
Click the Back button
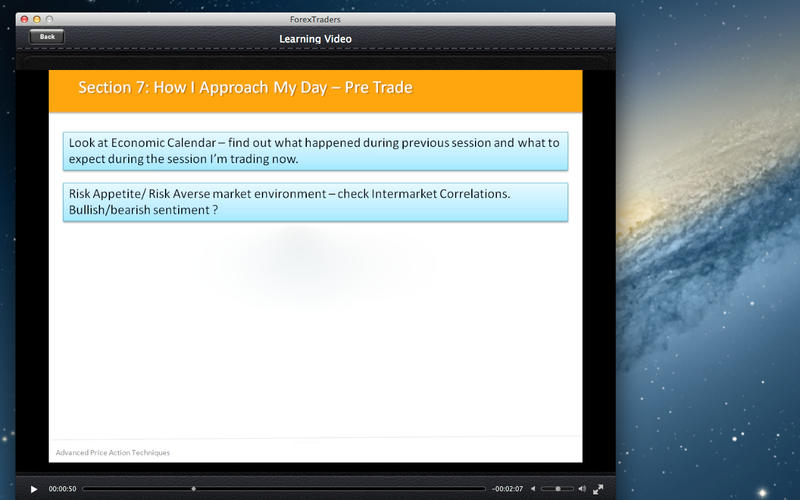point(47,36)
